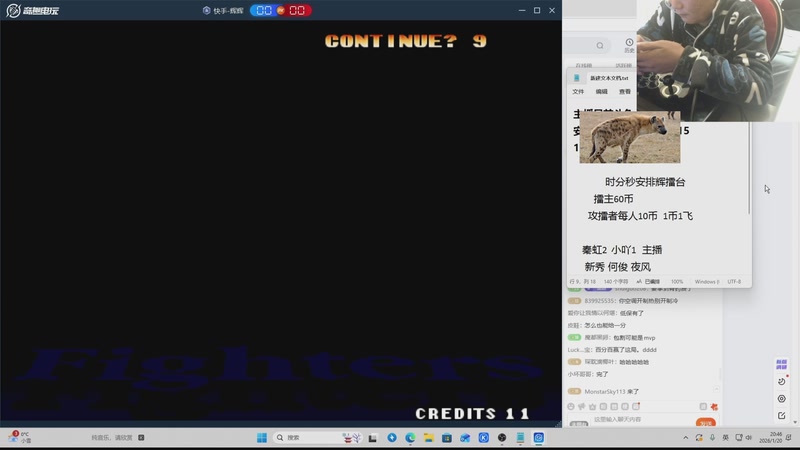The height and width of the screenshot is (450, 800).
Task: Click the text line 时分秒安排辉擂台
Action: pos(645,182)
